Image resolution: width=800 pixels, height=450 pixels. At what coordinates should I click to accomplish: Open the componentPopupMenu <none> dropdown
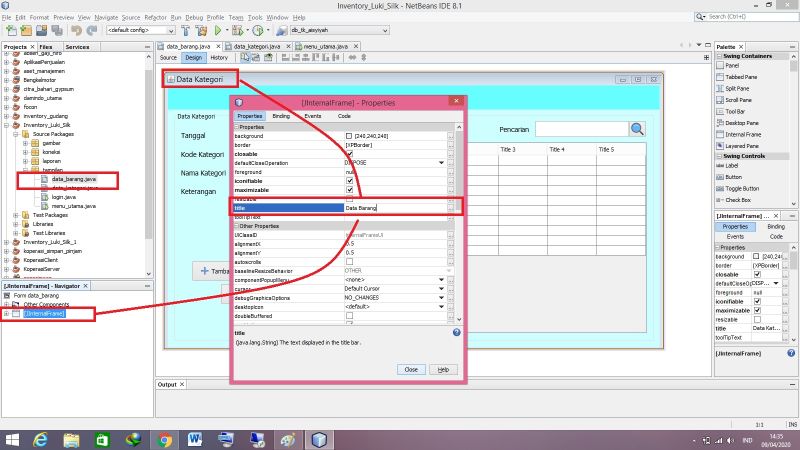point(441,280)
